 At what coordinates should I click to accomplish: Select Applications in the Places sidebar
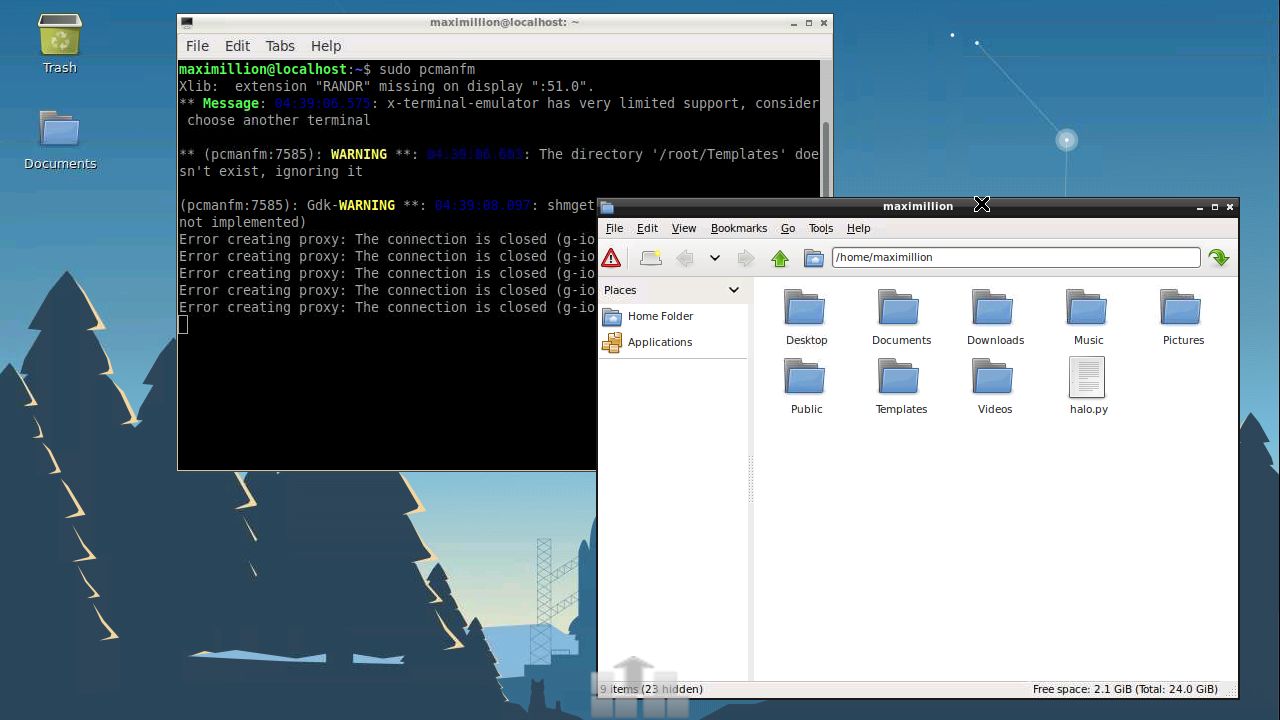coord(660,342)
